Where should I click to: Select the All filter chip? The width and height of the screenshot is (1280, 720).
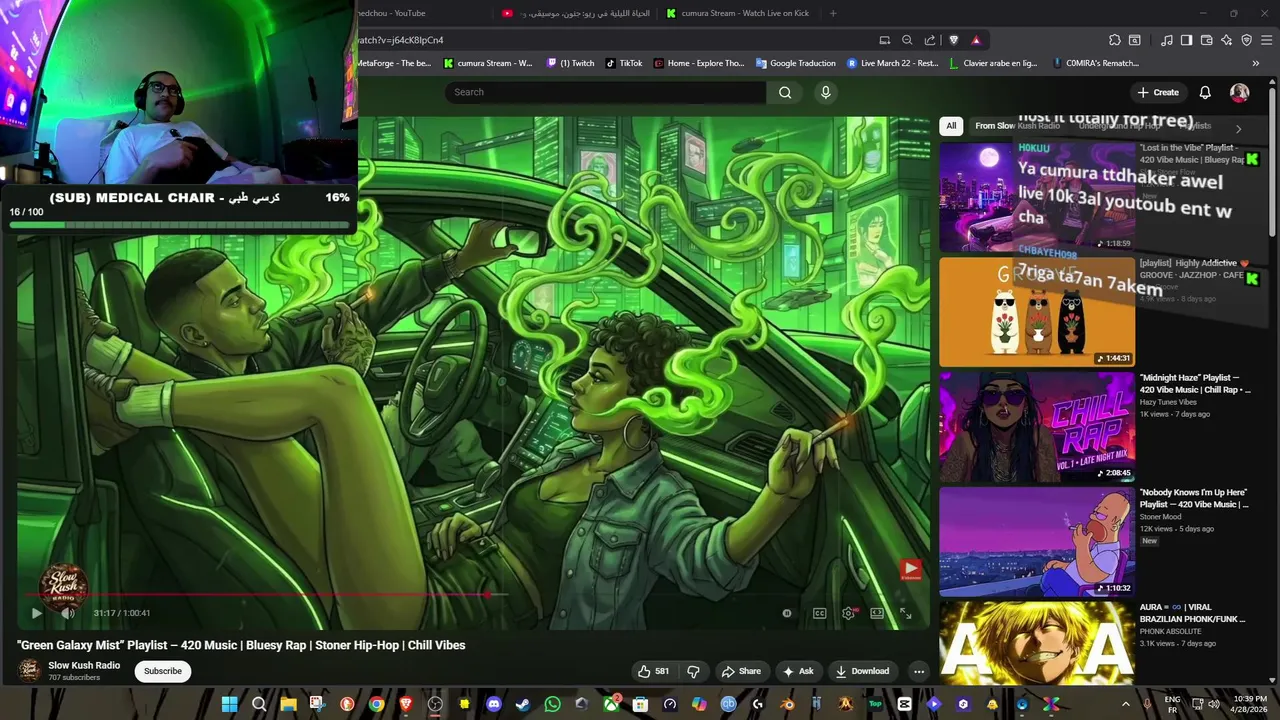pyautogui.click(x=951, y=126)
